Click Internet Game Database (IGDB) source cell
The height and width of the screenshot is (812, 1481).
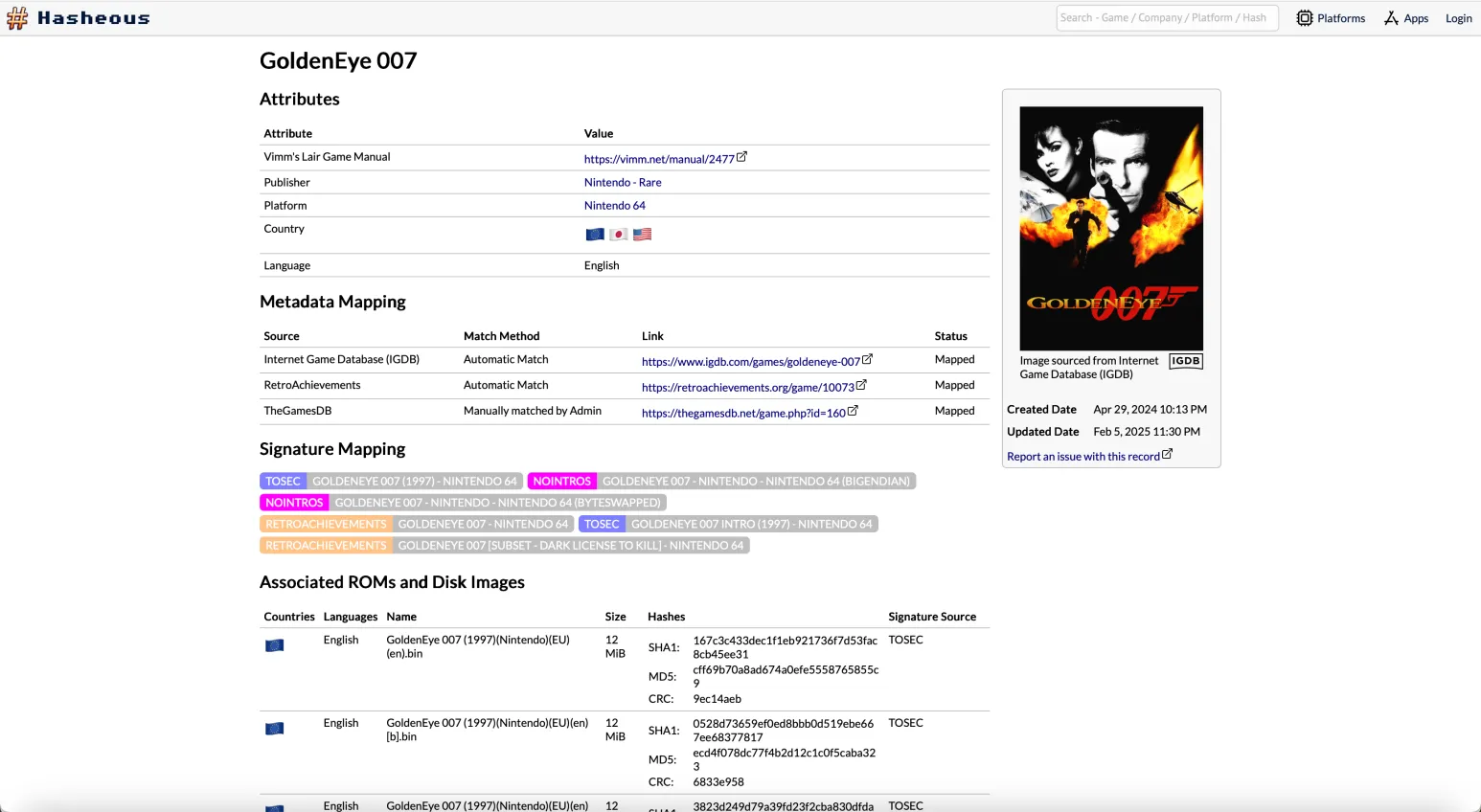[342, 359]
